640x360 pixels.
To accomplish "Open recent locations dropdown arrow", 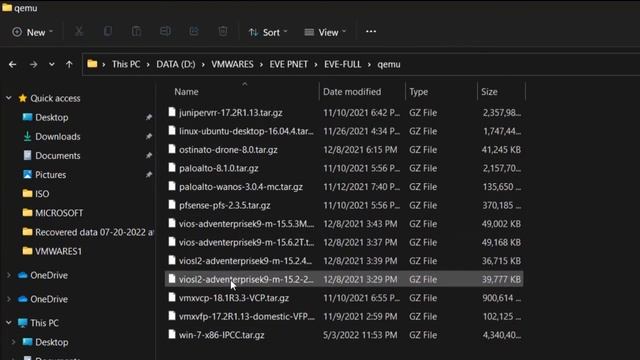I will (x=51, y=64).
